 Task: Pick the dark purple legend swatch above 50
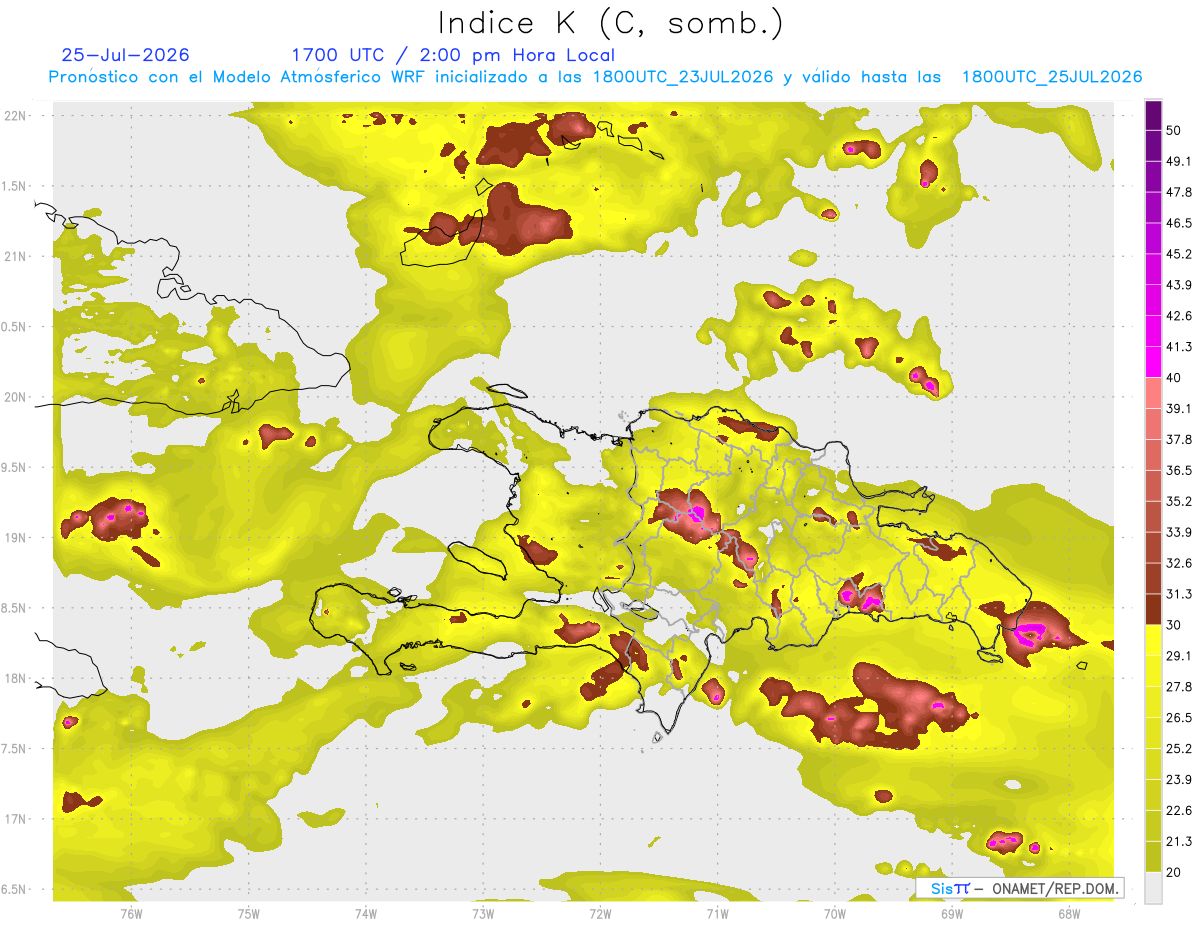coord(1153,115)
